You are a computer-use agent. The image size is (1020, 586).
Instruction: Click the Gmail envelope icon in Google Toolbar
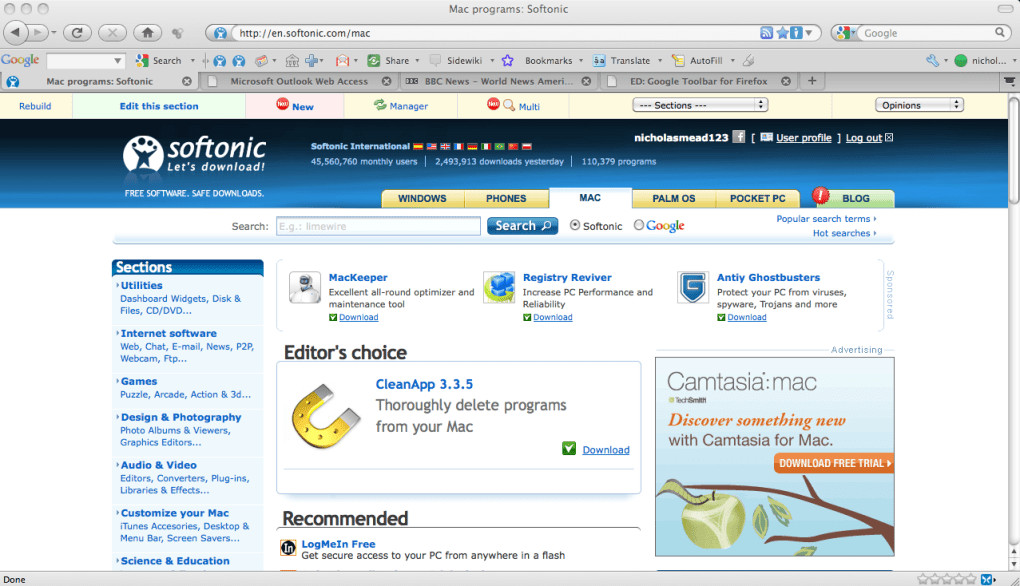click(342, 60)
